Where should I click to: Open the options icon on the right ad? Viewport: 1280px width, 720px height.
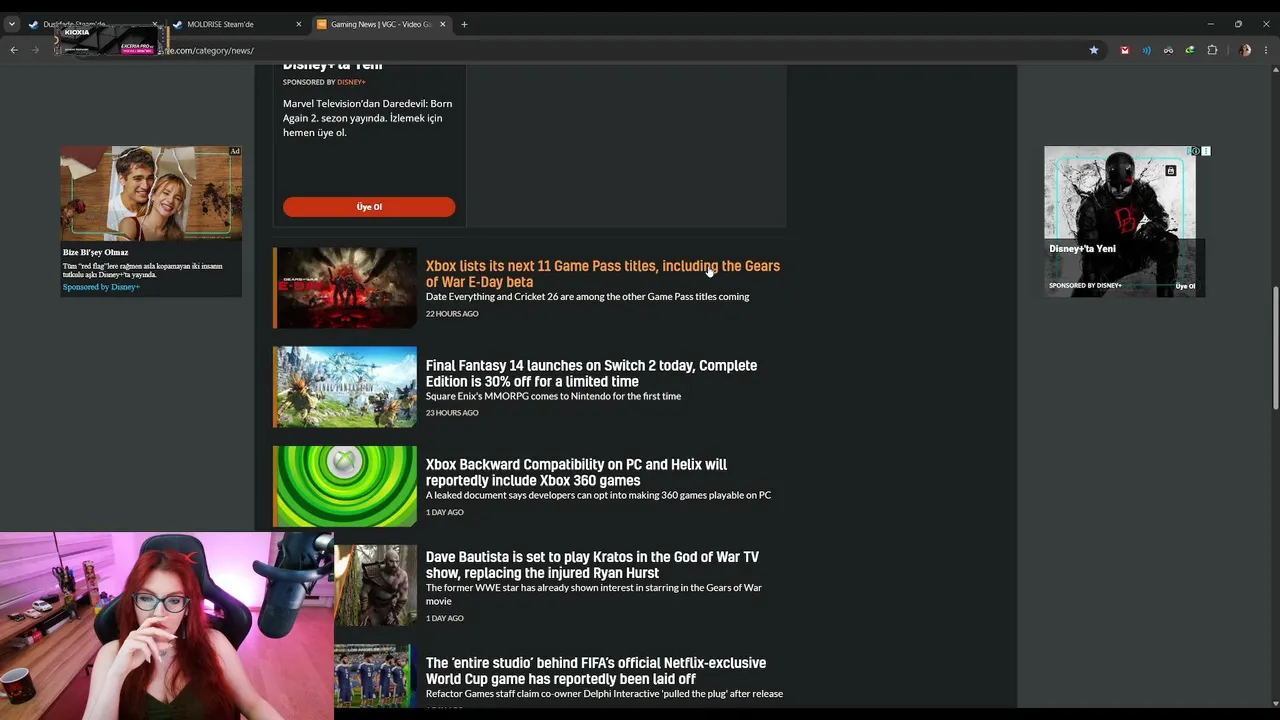(x=1206, y=151)
